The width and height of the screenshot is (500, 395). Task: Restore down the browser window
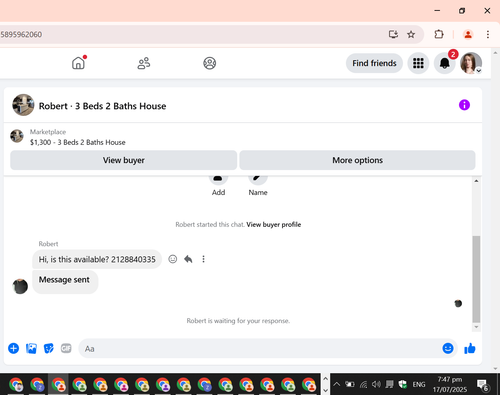click(462, 11)
